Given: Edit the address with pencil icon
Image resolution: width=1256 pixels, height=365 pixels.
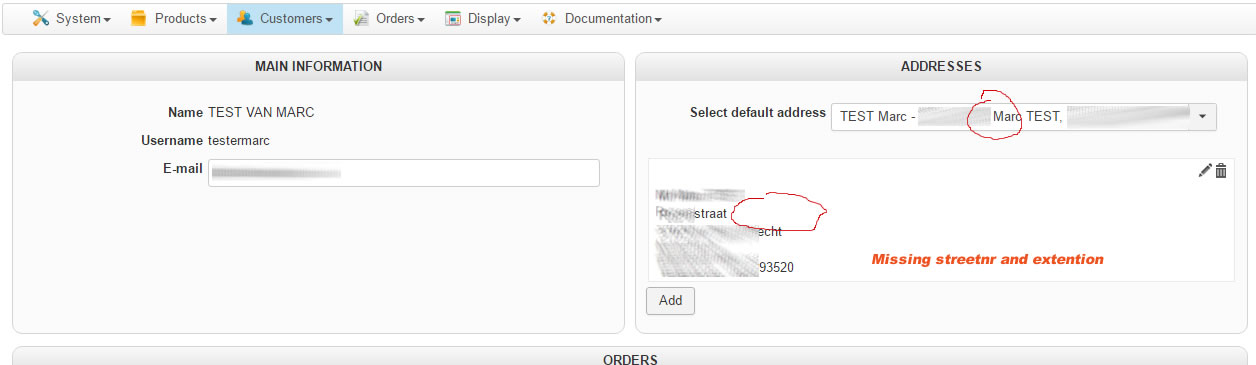Looking at the screenshot, I should 1205,171.
